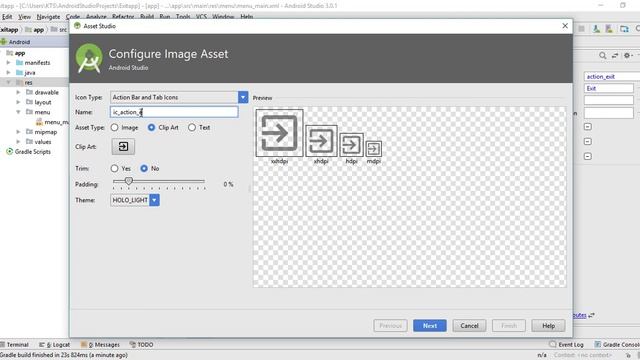Open the Navigate menu
Screen dimensions: 640x360
(48, 17)
